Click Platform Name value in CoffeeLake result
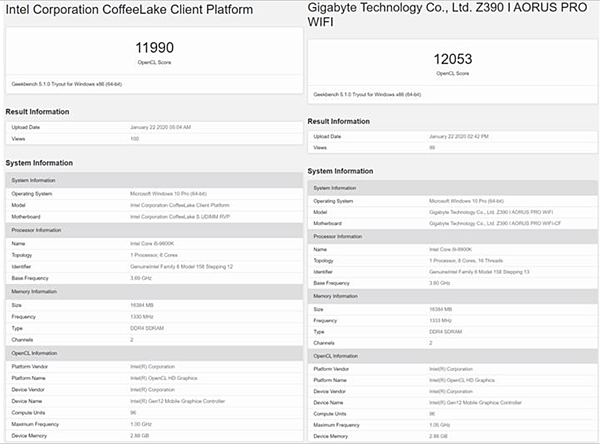600x444 pixels. (164, 378)
